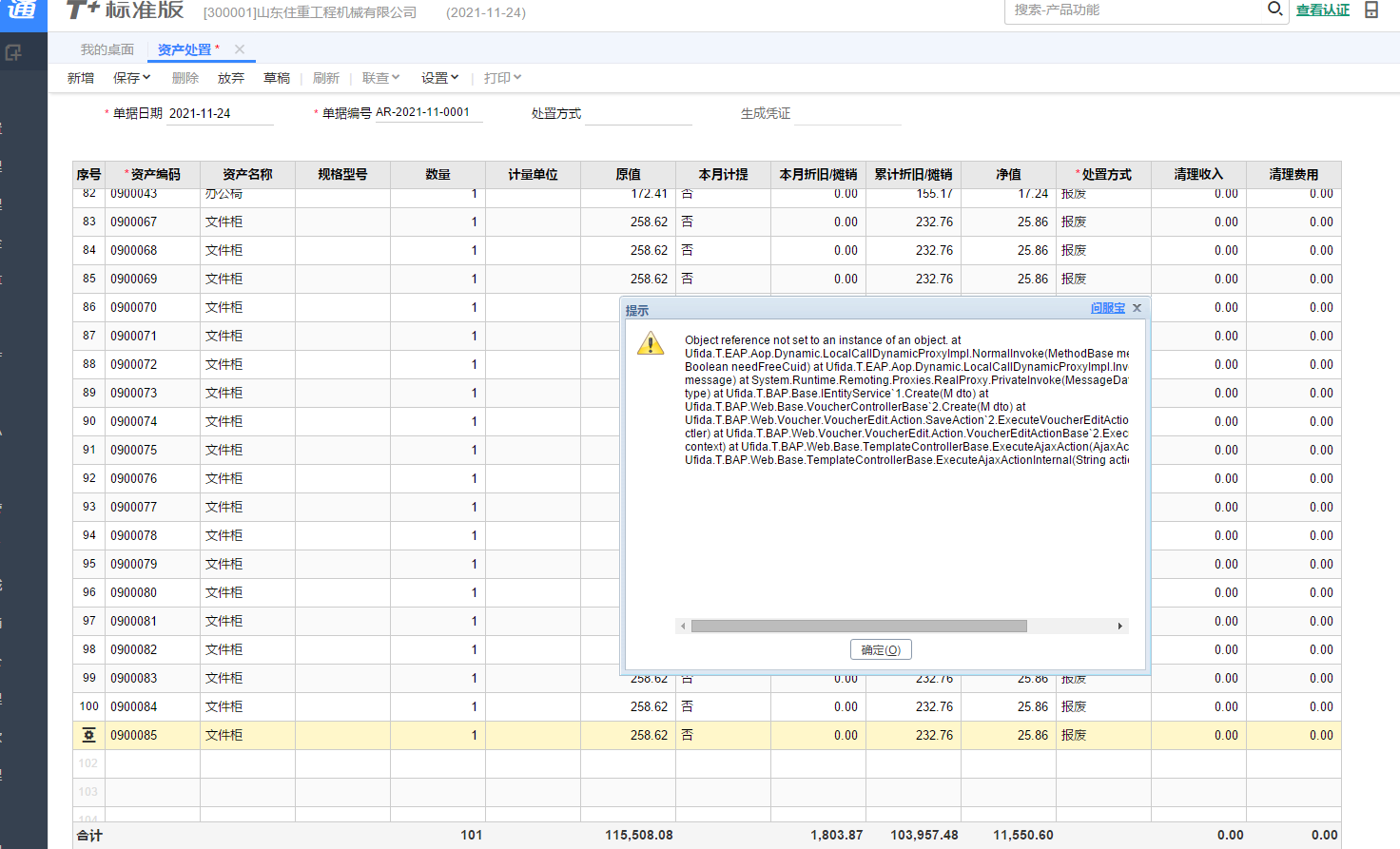Open the 保存 dropdown

[132, 78]
